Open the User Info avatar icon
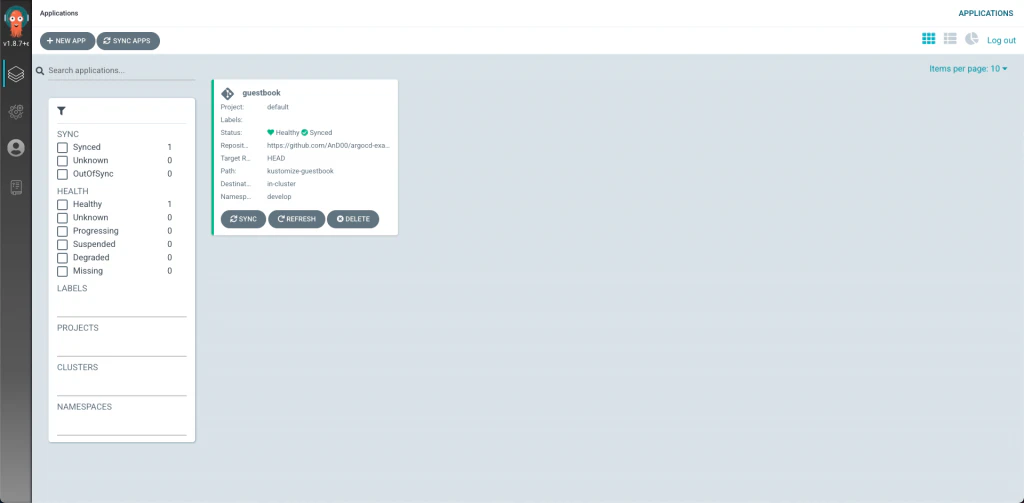The image size is (1024, 503). coord(16,148)
